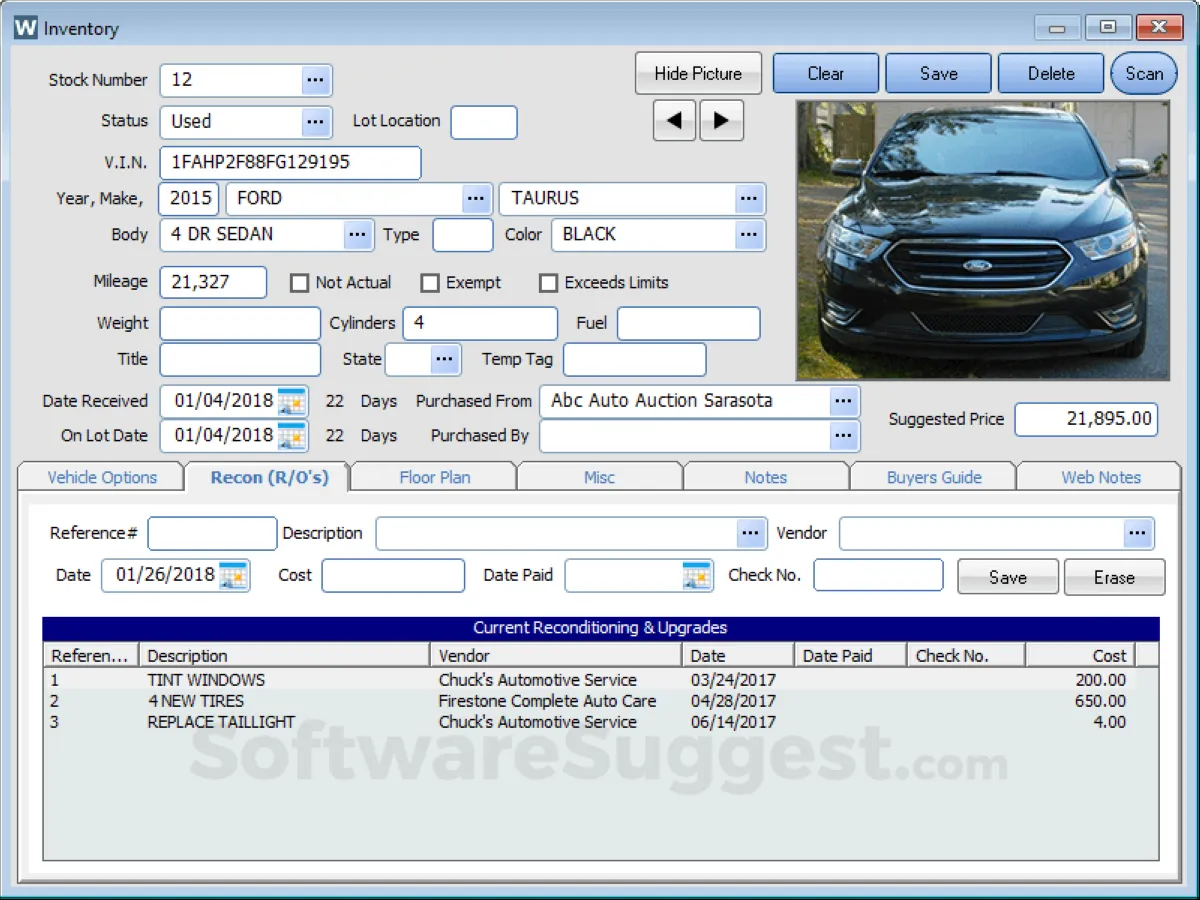The height and width of the screenshot is (900, 1200).
Task: Enable the Not Actual mileage checkbox
Action: point(299,283)
